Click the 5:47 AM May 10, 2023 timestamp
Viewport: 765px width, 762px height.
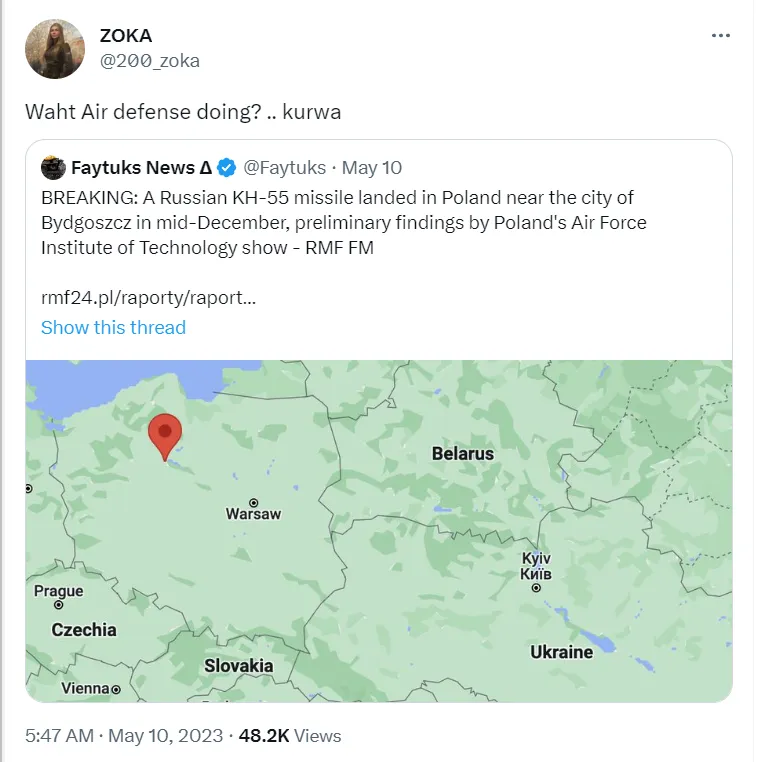point(122,736)
